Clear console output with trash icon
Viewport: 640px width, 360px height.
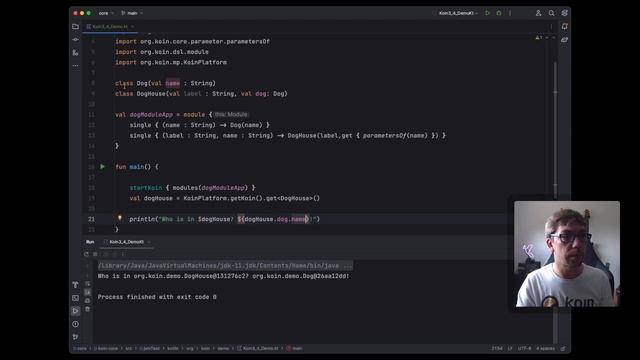point(88,309)
